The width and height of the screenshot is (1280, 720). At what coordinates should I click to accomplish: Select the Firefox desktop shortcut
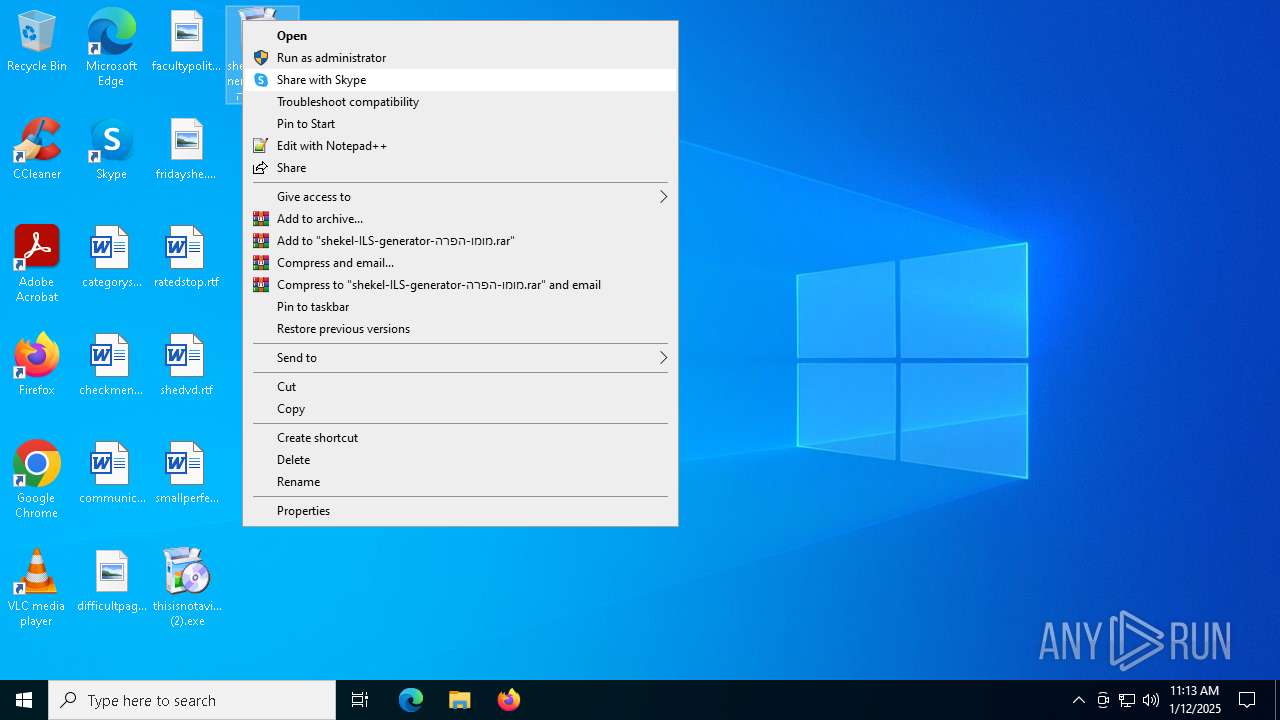(x=37, y=366)
